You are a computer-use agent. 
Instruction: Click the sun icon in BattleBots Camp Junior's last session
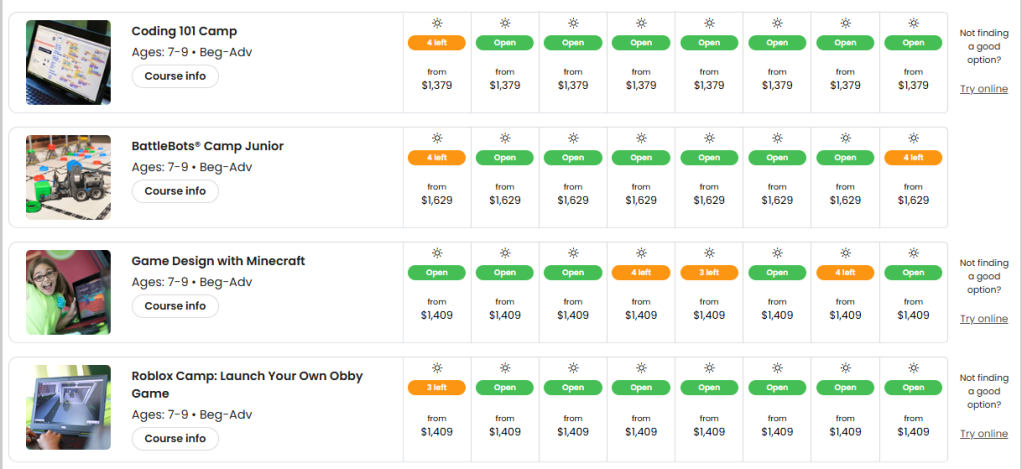[912, 138]
